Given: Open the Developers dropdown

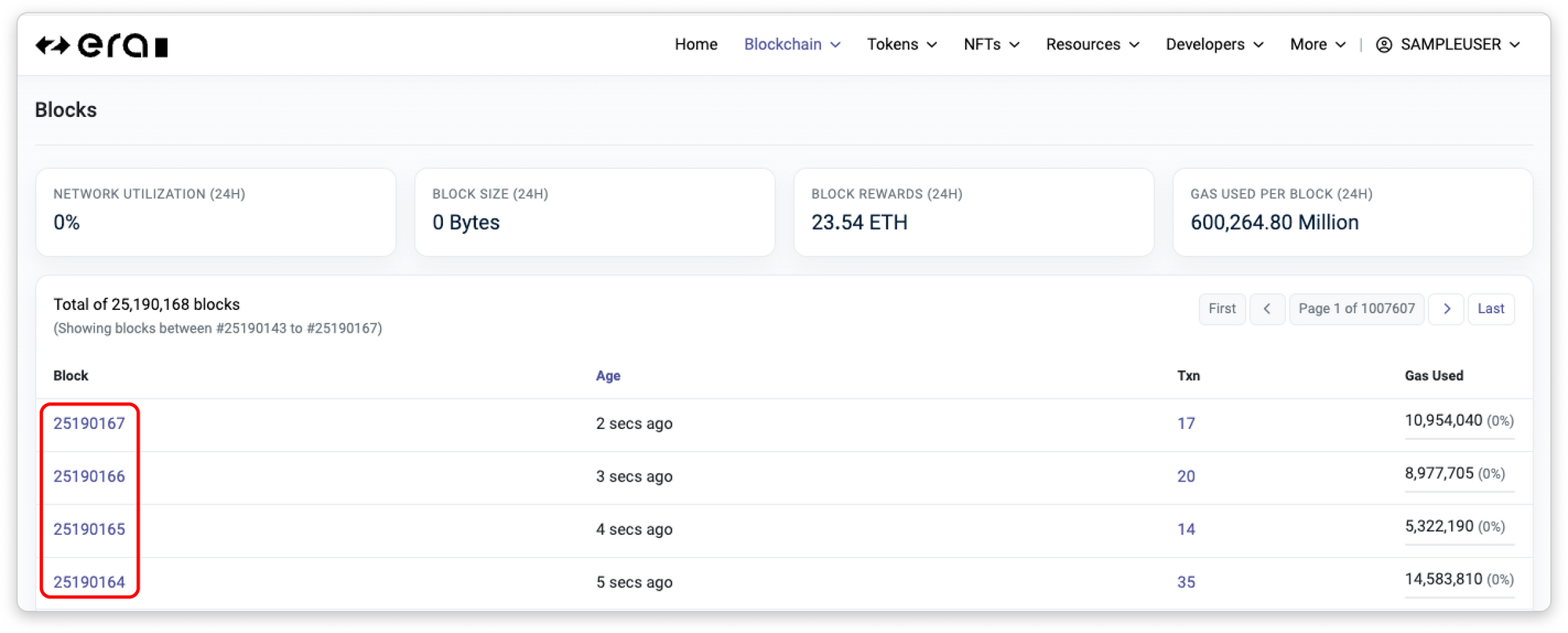Looking at the screenshot, I should point(1214,45).
